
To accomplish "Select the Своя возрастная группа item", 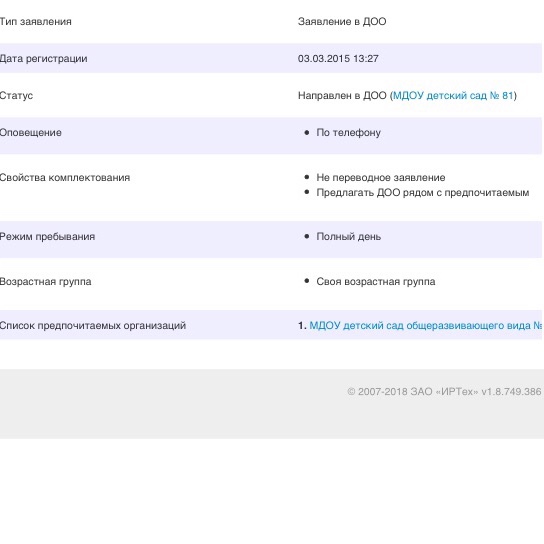I will 375,281.
